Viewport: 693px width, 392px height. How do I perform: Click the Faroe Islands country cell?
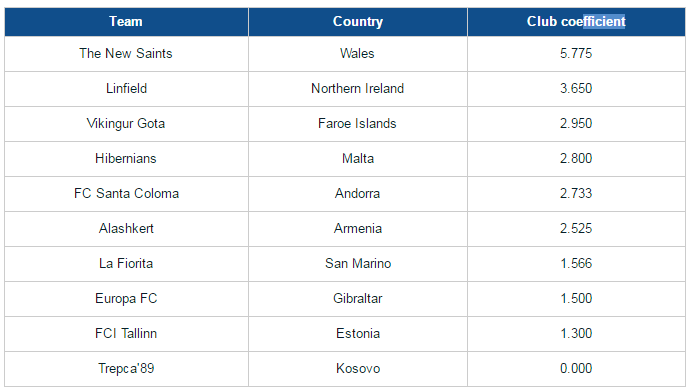358,123
